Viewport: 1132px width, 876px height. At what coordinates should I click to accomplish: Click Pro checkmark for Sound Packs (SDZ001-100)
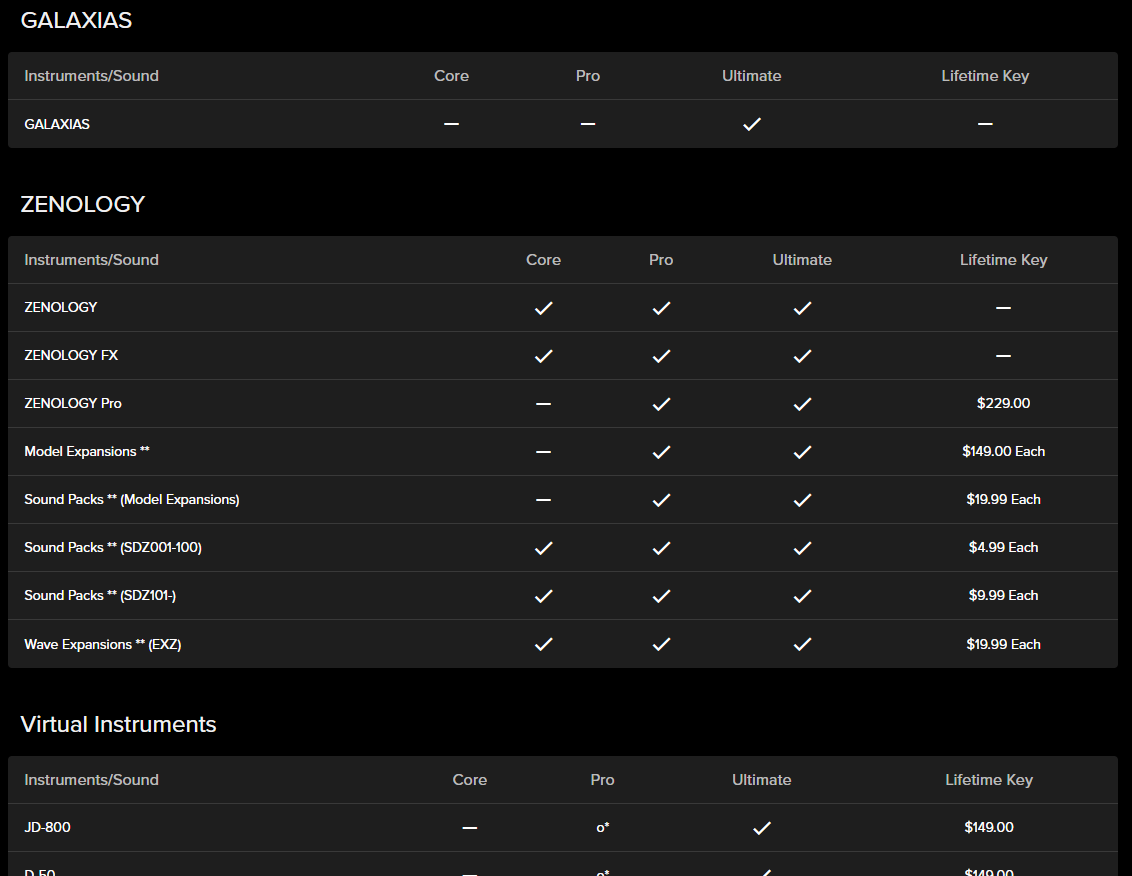point(661,548)
